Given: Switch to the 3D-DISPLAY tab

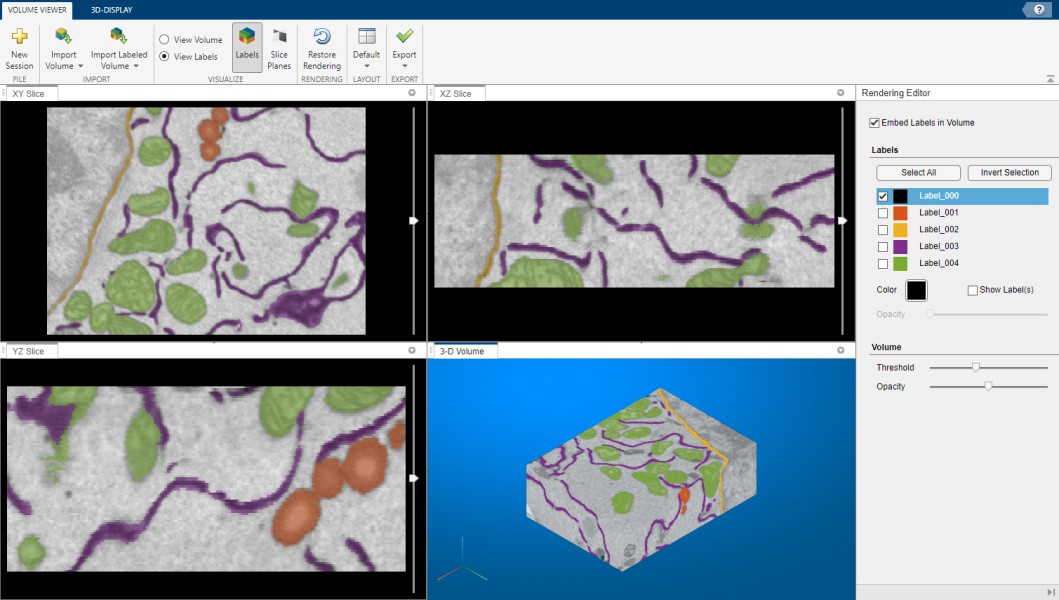Looking at the screenshot, I should click(111, 9).
